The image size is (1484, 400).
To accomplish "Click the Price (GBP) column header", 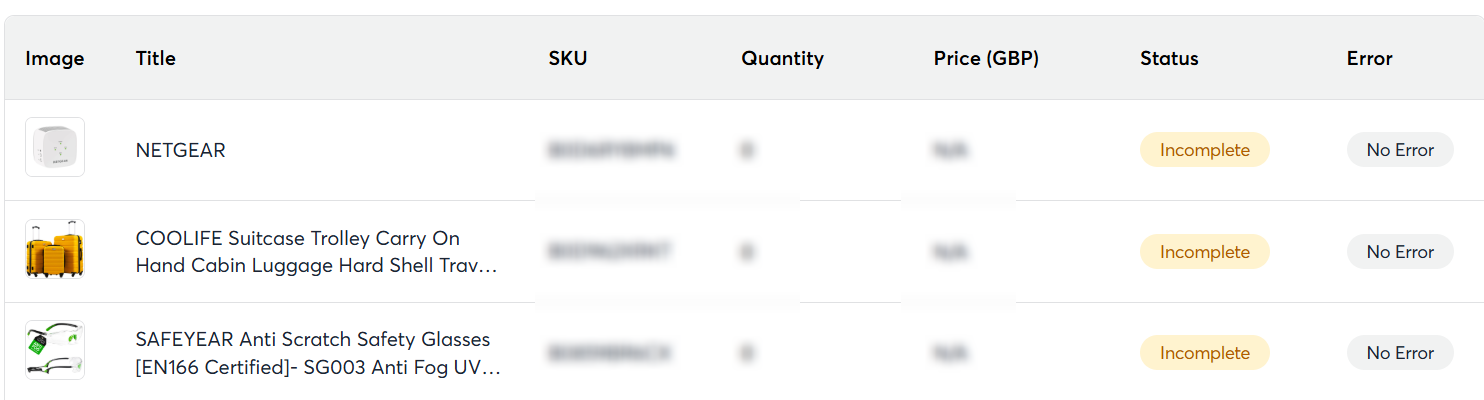I will point(986,58).
